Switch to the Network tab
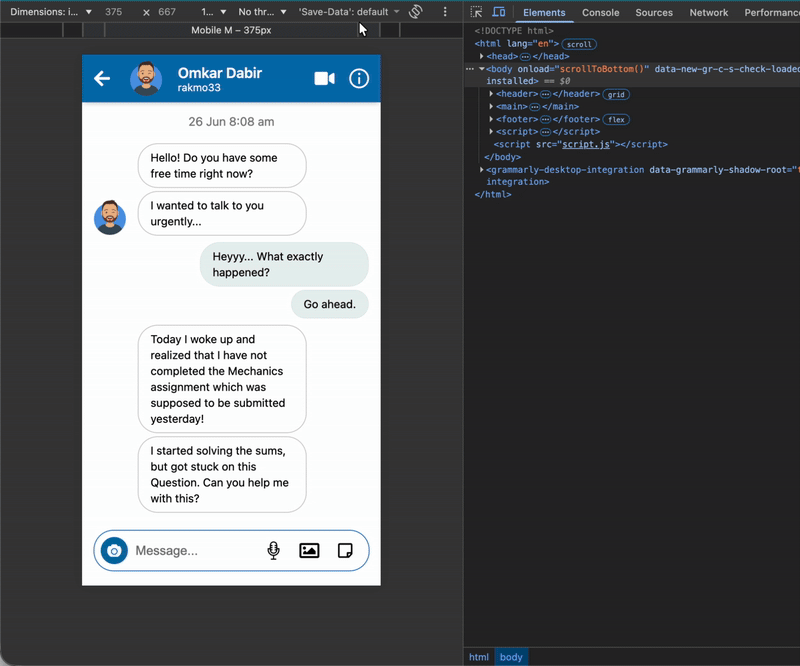 [709, 13]
